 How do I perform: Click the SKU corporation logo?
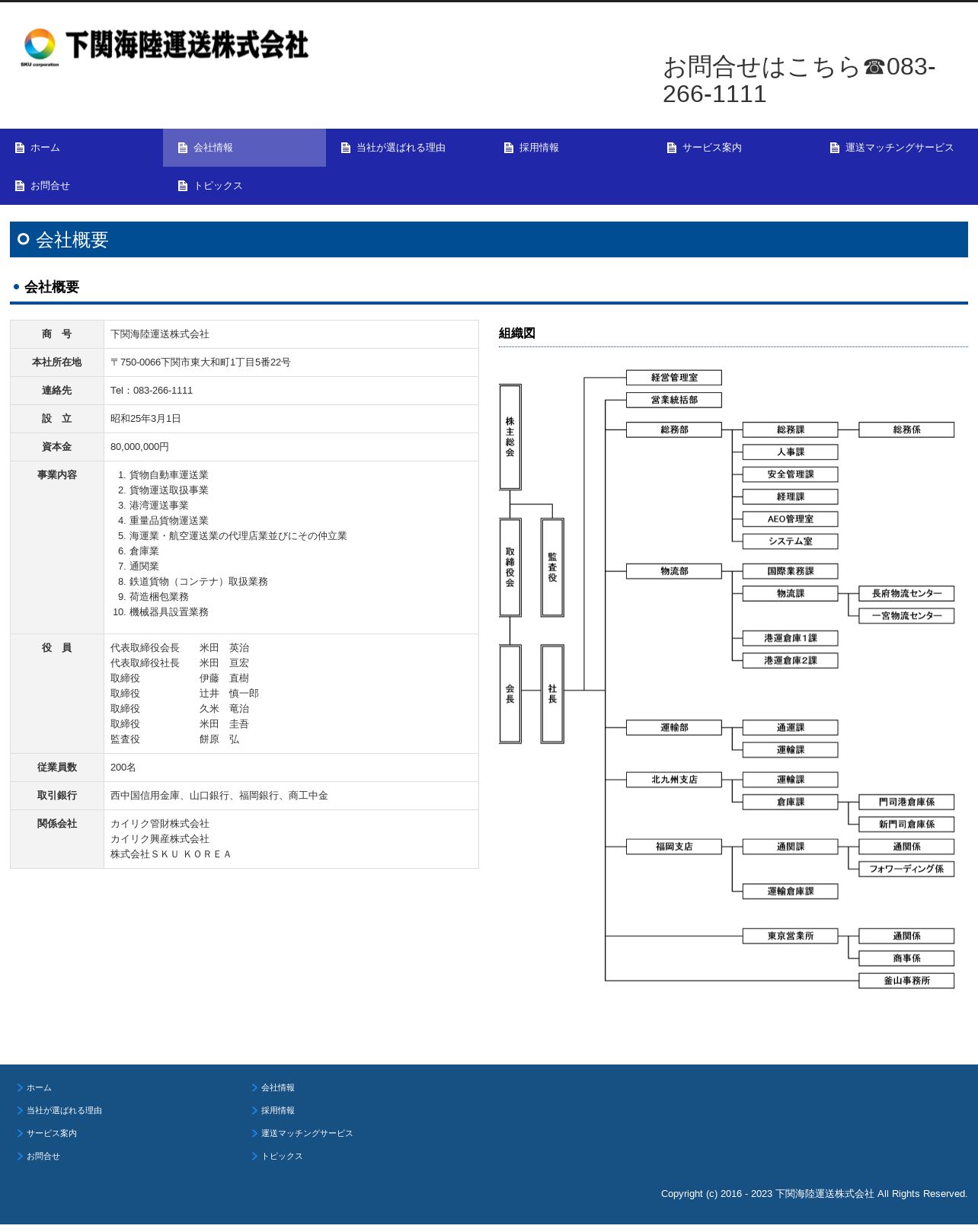coord(40,47)
